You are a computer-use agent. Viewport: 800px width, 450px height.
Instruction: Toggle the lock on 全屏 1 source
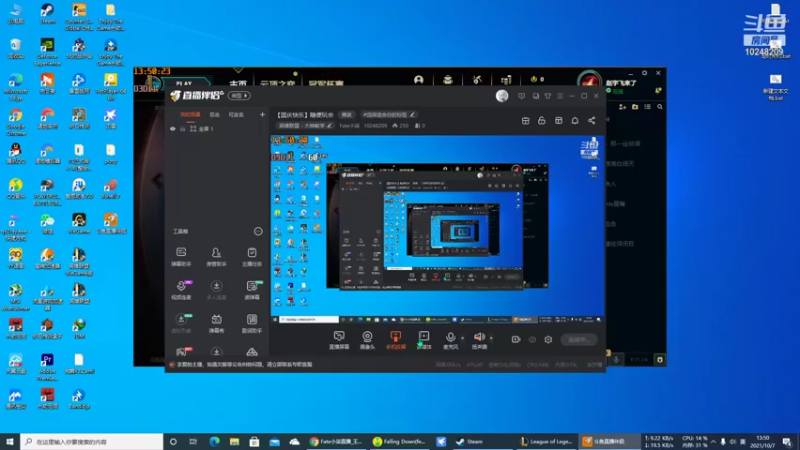[x=183, y=129]
